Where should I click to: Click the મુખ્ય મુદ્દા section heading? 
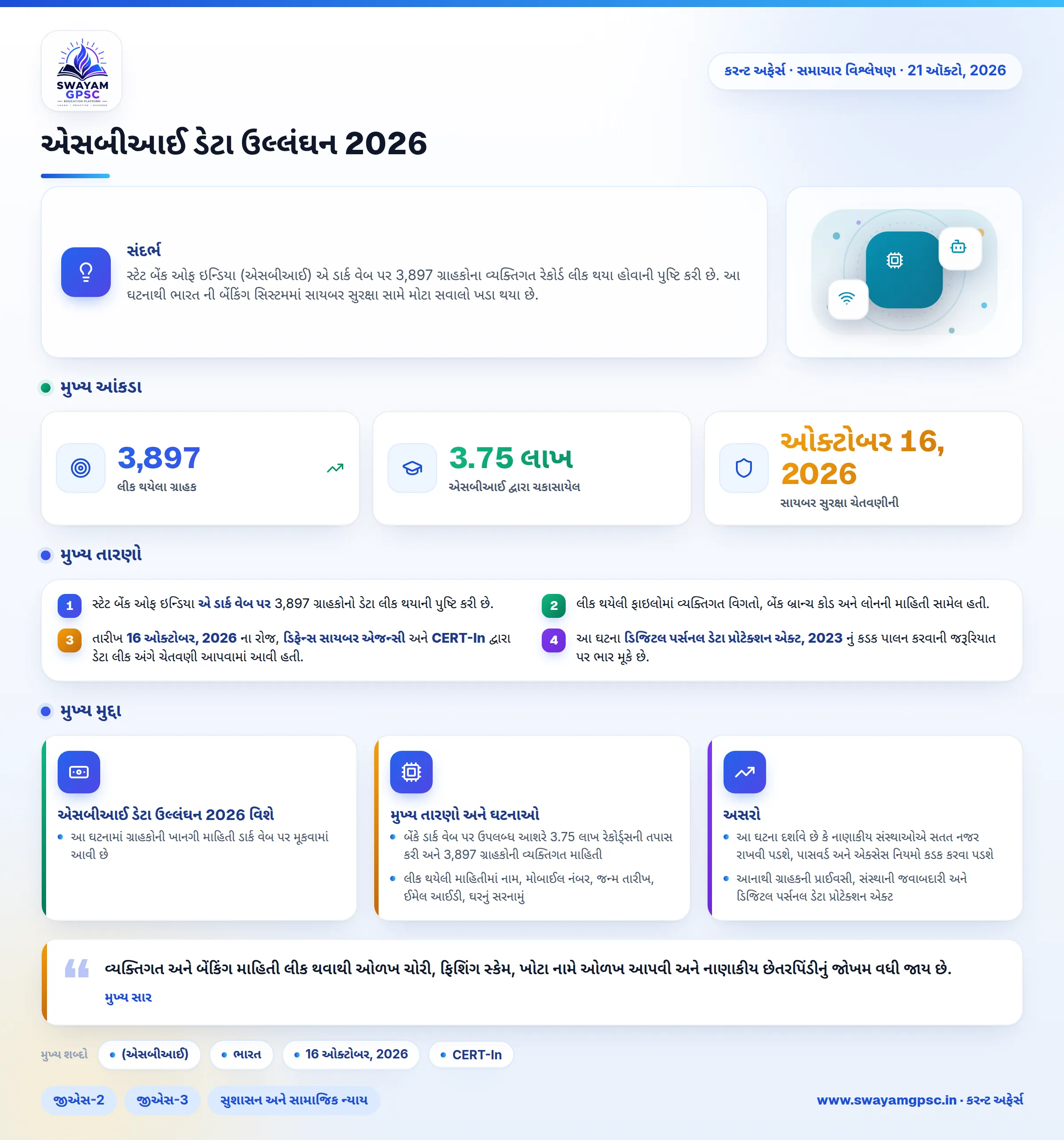point(90,711)
